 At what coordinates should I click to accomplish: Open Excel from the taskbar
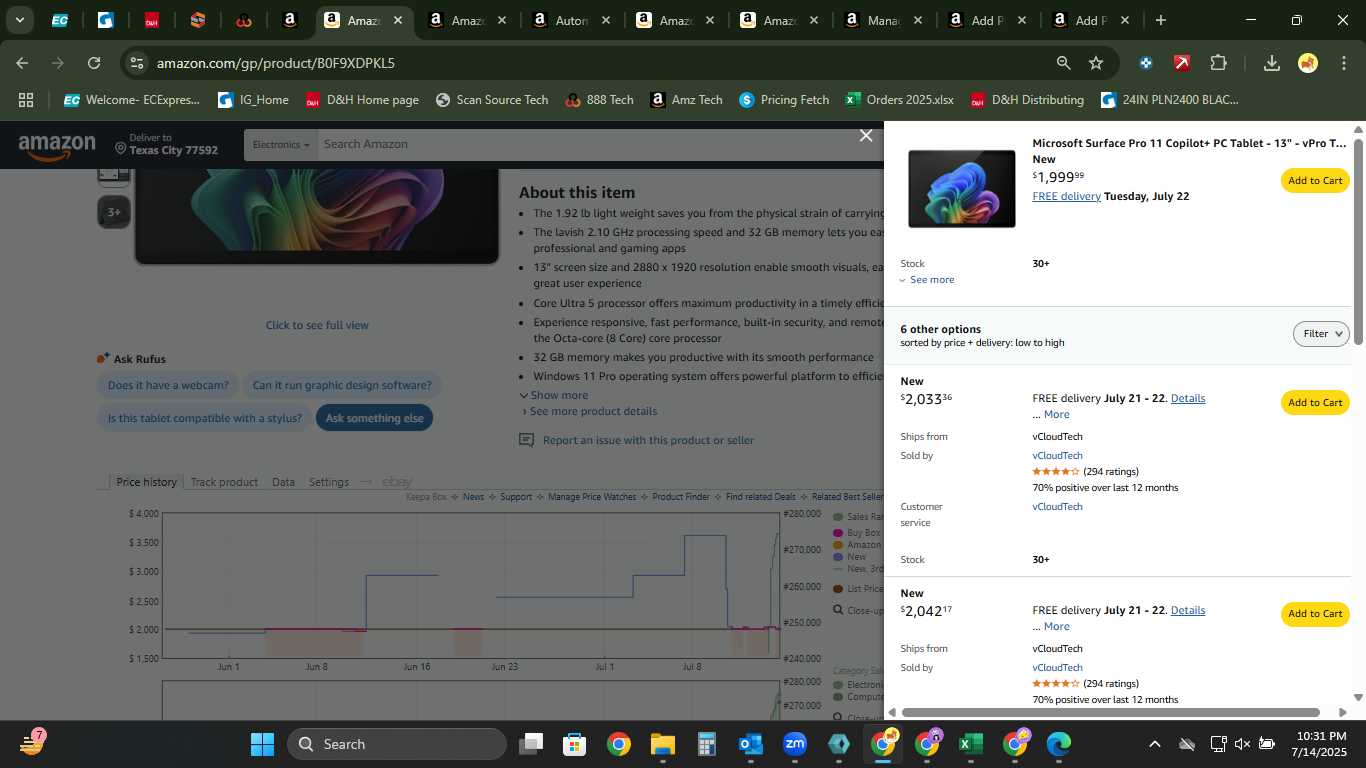pos(969,744)
